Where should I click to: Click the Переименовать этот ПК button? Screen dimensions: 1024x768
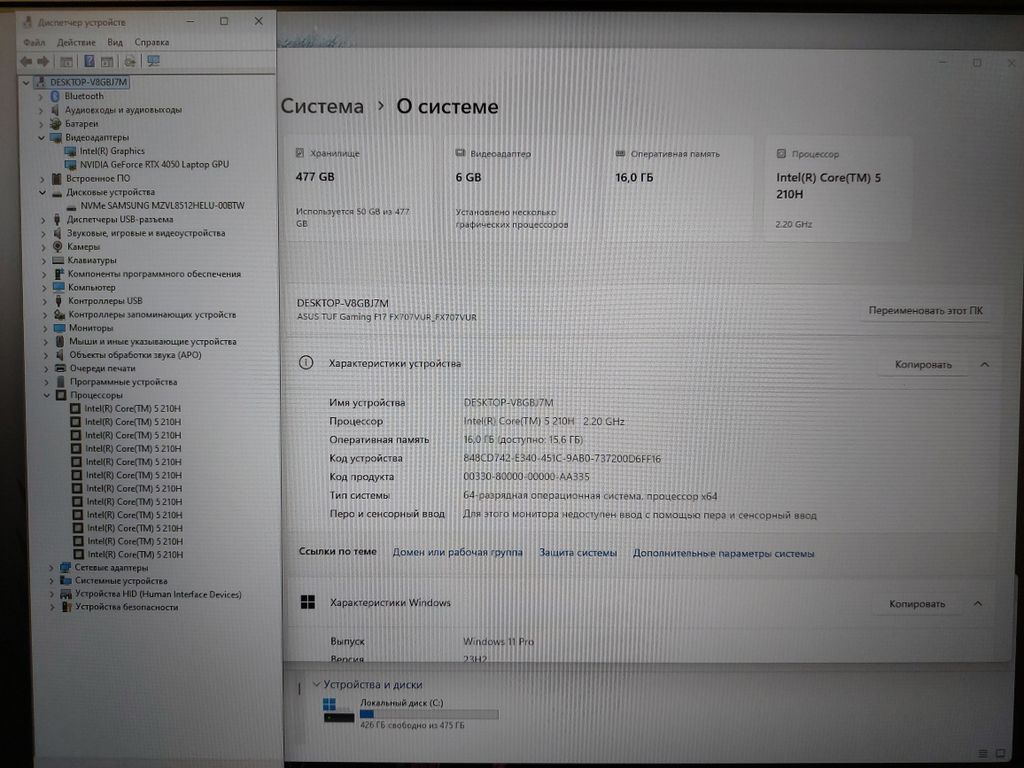click(925, 311)
